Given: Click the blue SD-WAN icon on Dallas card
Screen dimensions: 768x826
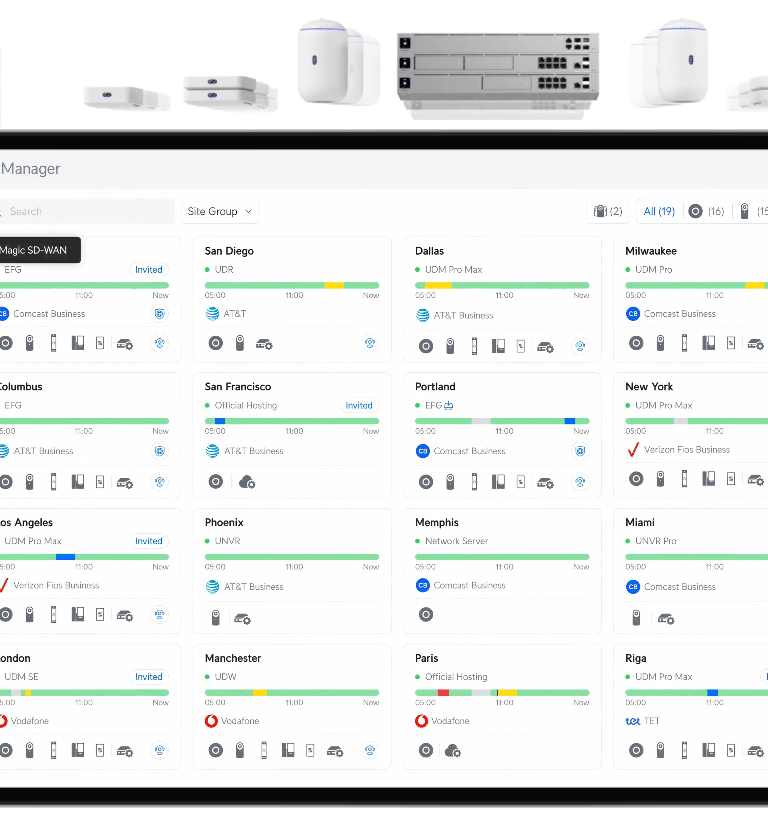Looking at the screenshot, I should (x=580, y=346).
